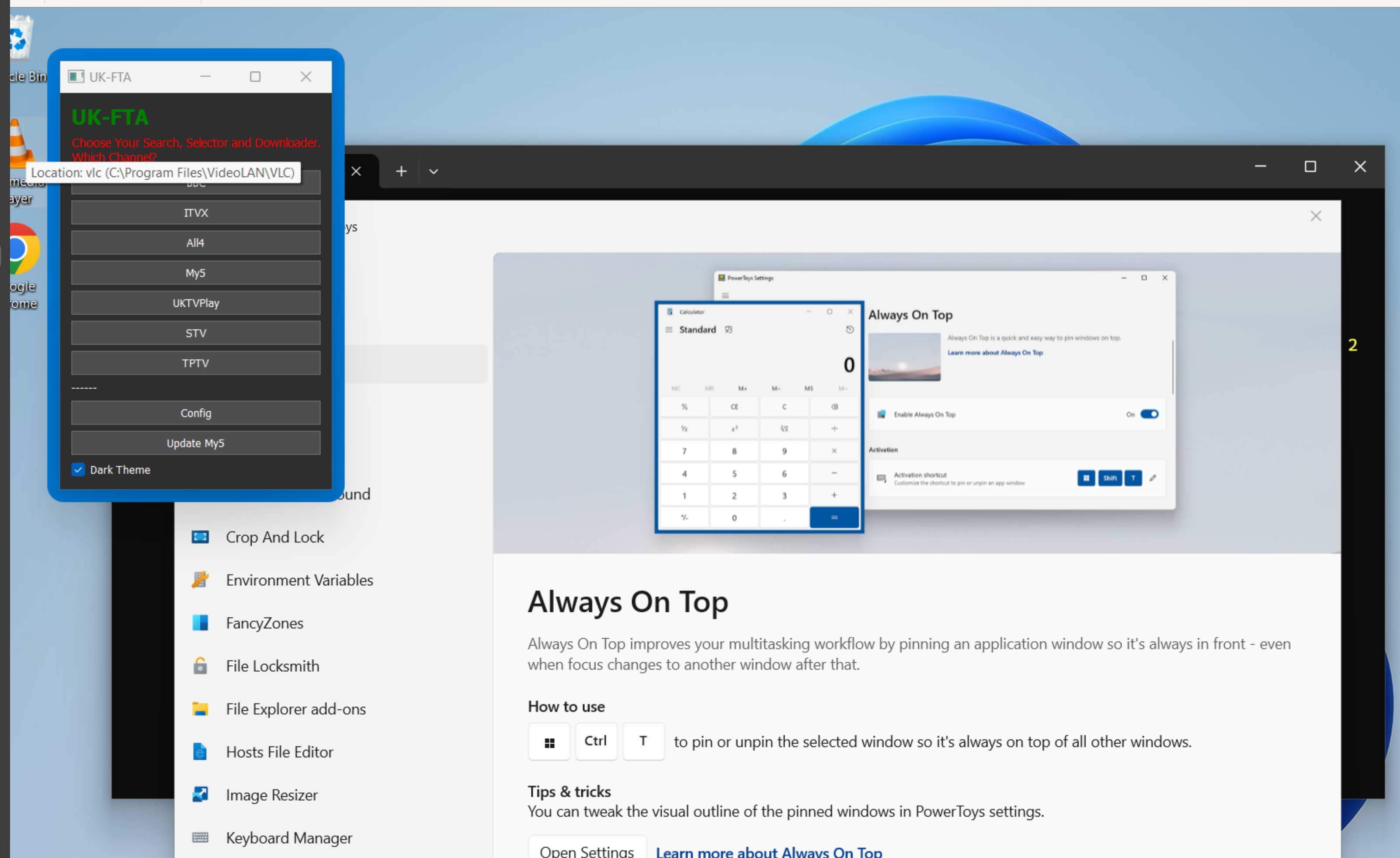Open Learn more about Always On Top link
Viewport: 1400px width, 858px height.
768,851
